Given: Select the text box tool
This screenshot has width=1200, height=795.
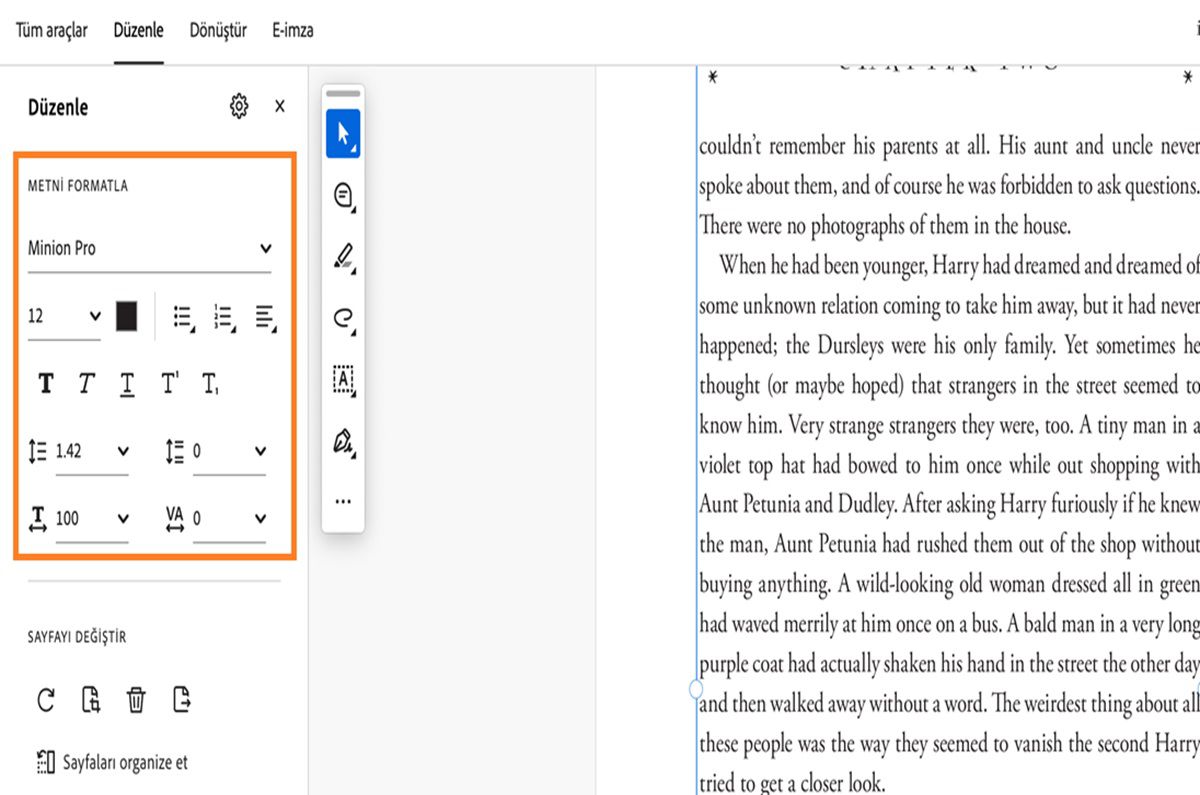Looking at the screenshot, I should [x=343, y=379].
